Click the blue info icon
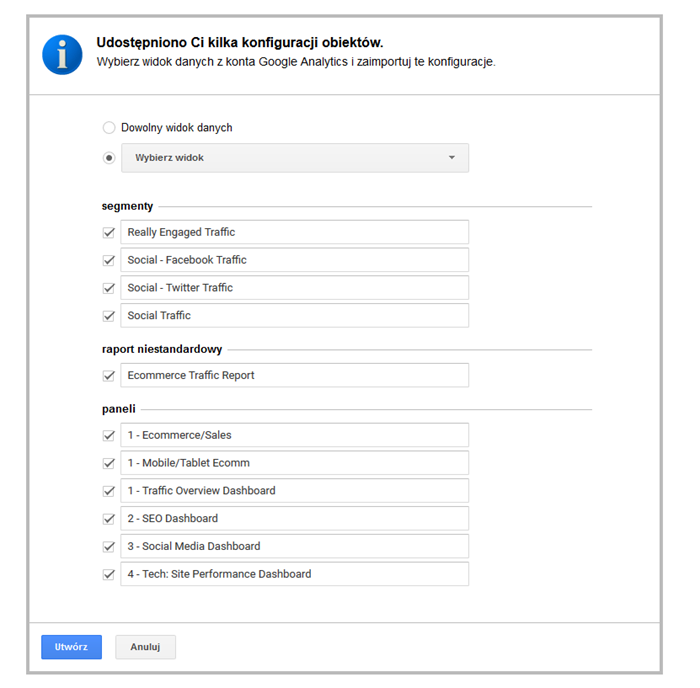 click(x=62, y=54)
